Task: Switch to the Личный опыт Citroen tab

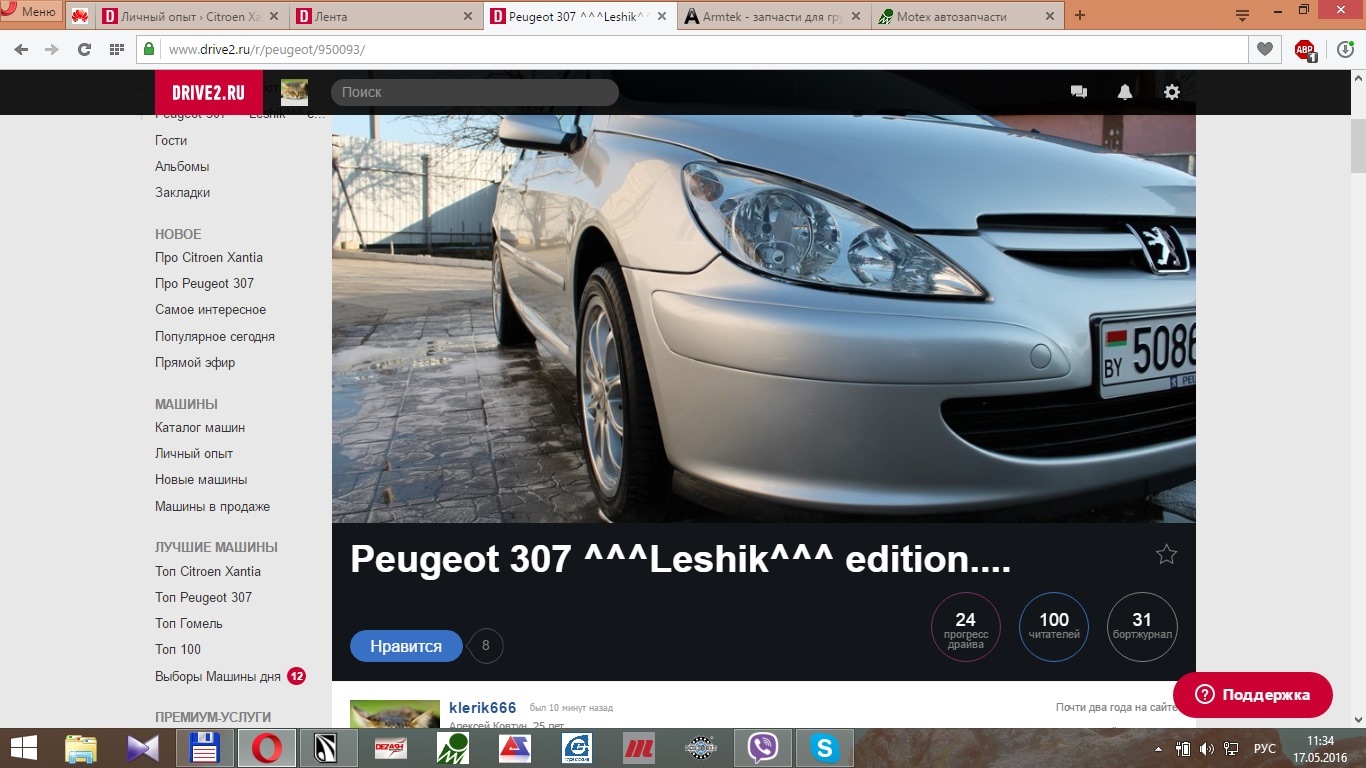Action: pyautogui.click(x=192, y=16)
